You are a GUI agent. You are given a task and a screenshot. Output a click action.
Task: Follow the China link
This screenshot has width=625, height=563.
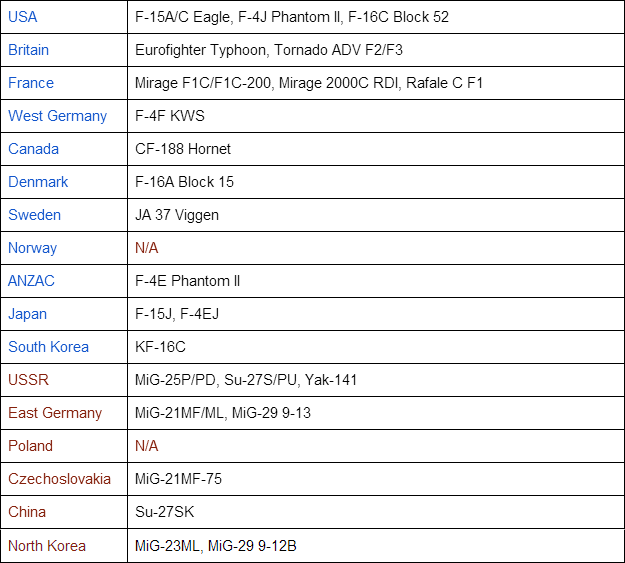point(27,512)
